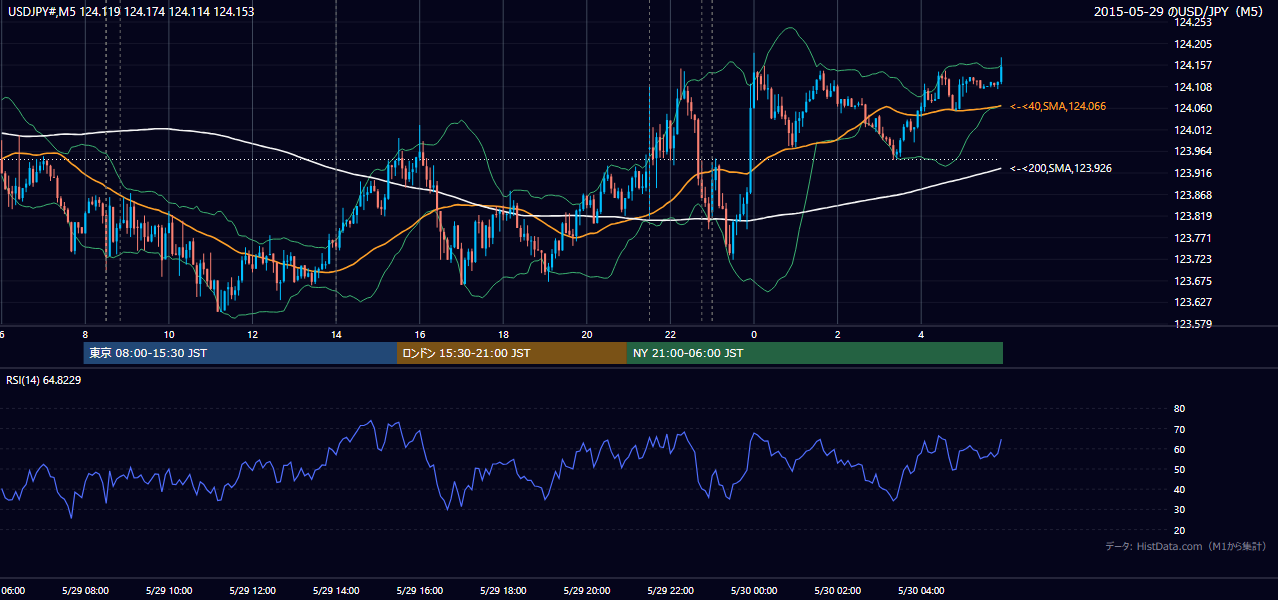Click hour label 12 under the price chart

[253, 334]
